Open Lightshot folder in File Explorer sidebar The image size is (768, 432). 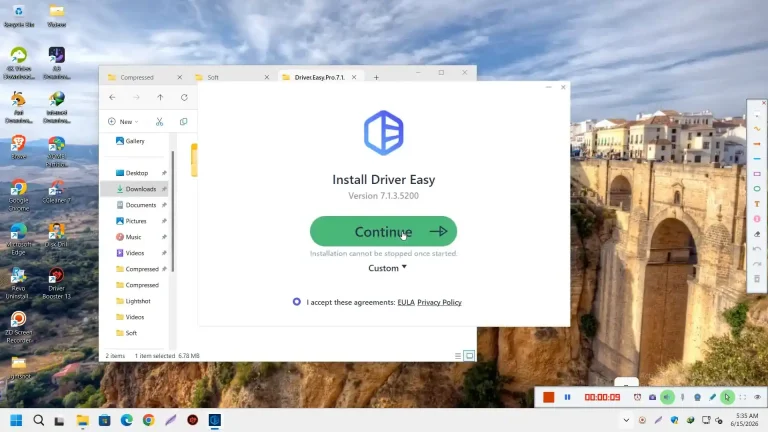point(135,301)
